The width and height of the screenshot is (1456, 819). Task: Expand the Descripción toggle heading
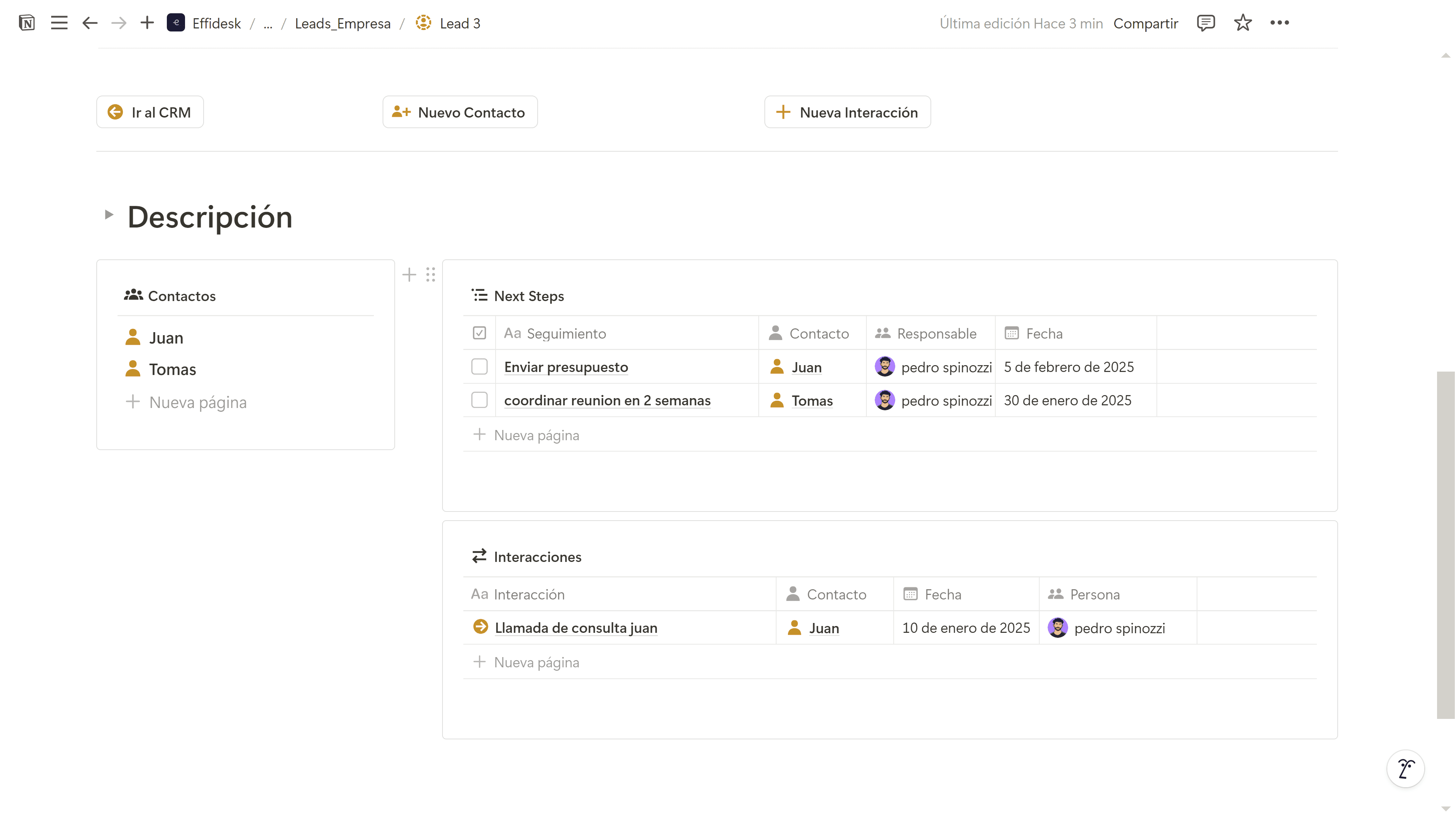[x=109, y=215]
